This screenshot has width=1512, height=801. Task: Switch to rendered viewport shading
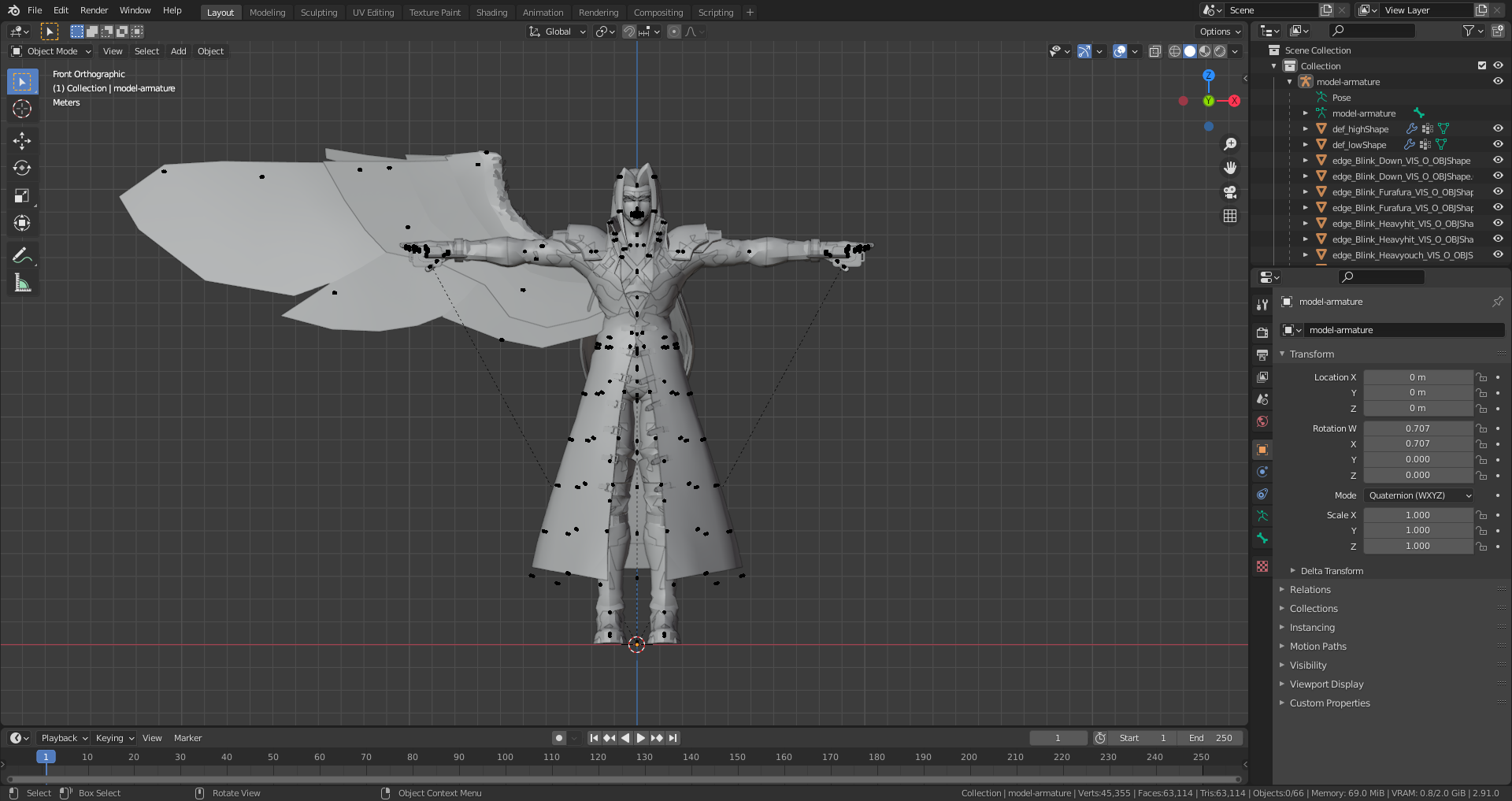(x=1220, y=51)
